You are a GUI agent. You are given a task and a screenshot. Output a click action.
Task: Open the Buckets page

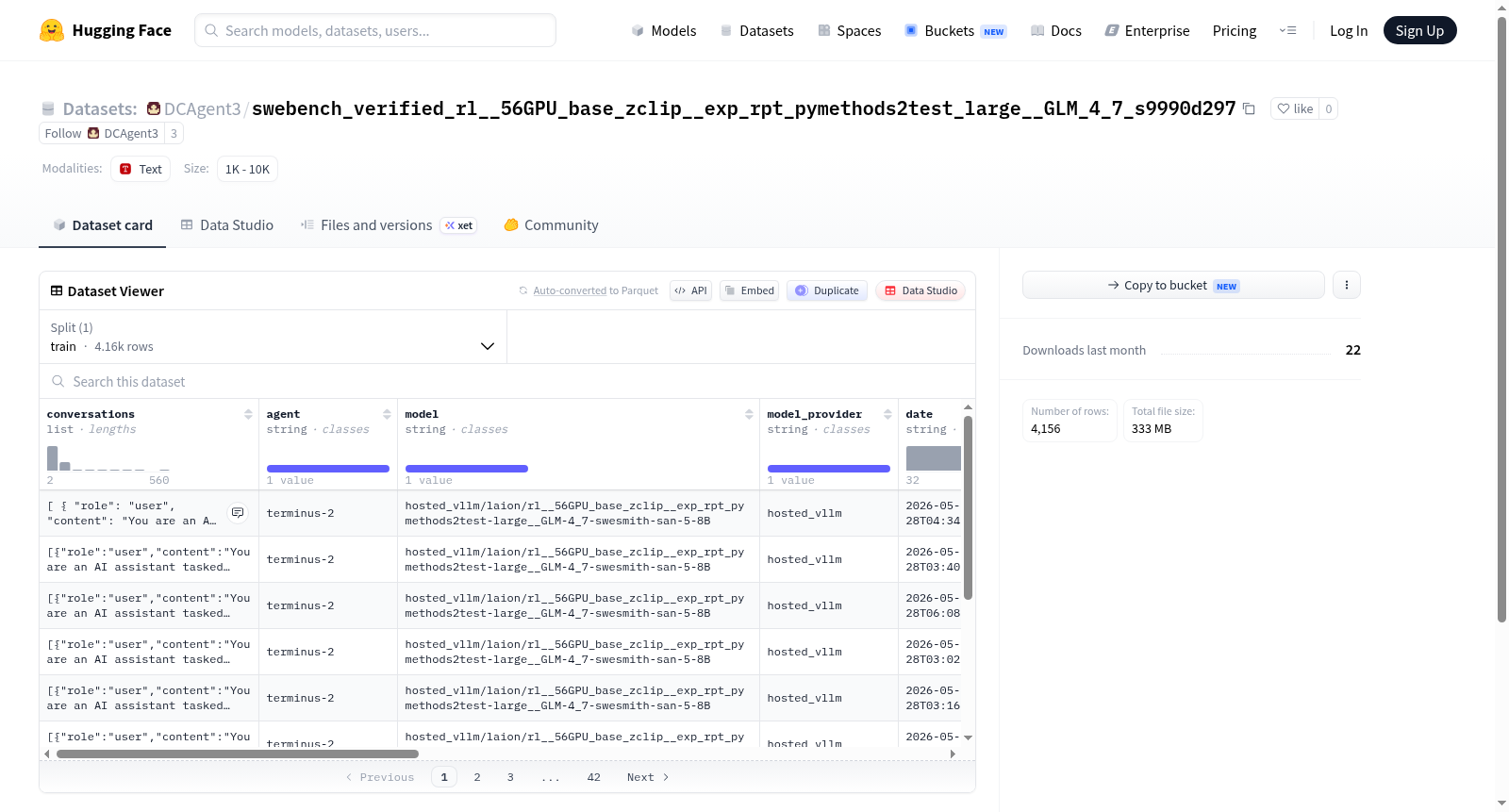(x=955, y=30)
